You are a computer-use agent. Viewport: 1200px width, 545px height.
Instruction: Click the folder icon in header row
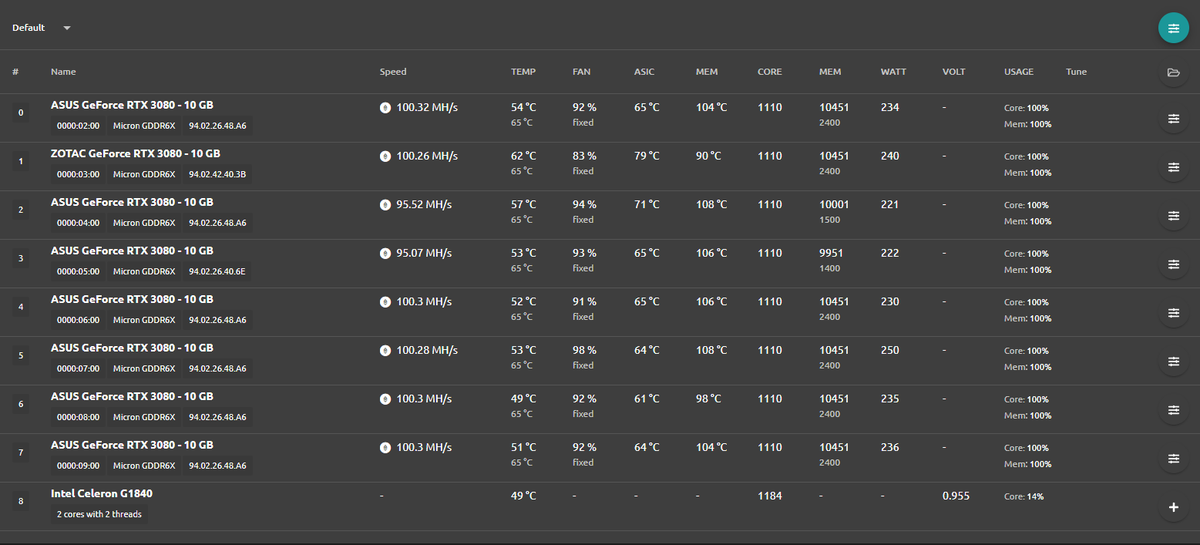[1173, 72]
